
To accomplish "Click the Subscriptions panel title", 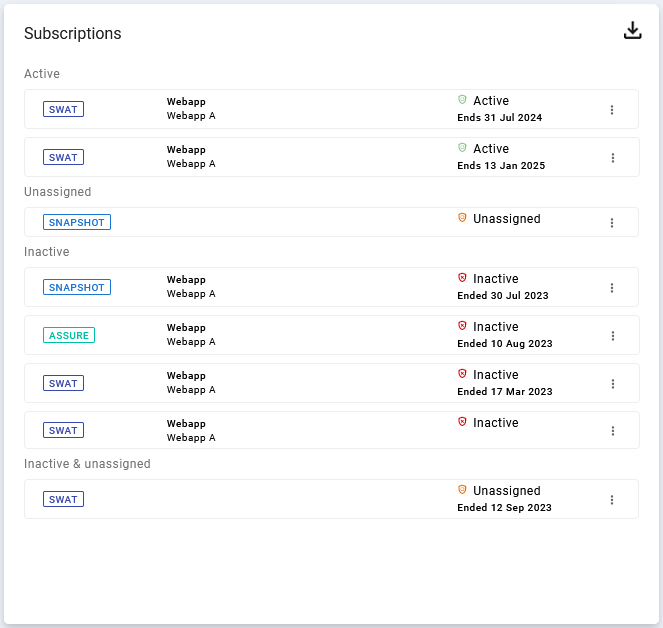I will click(73, 33).
